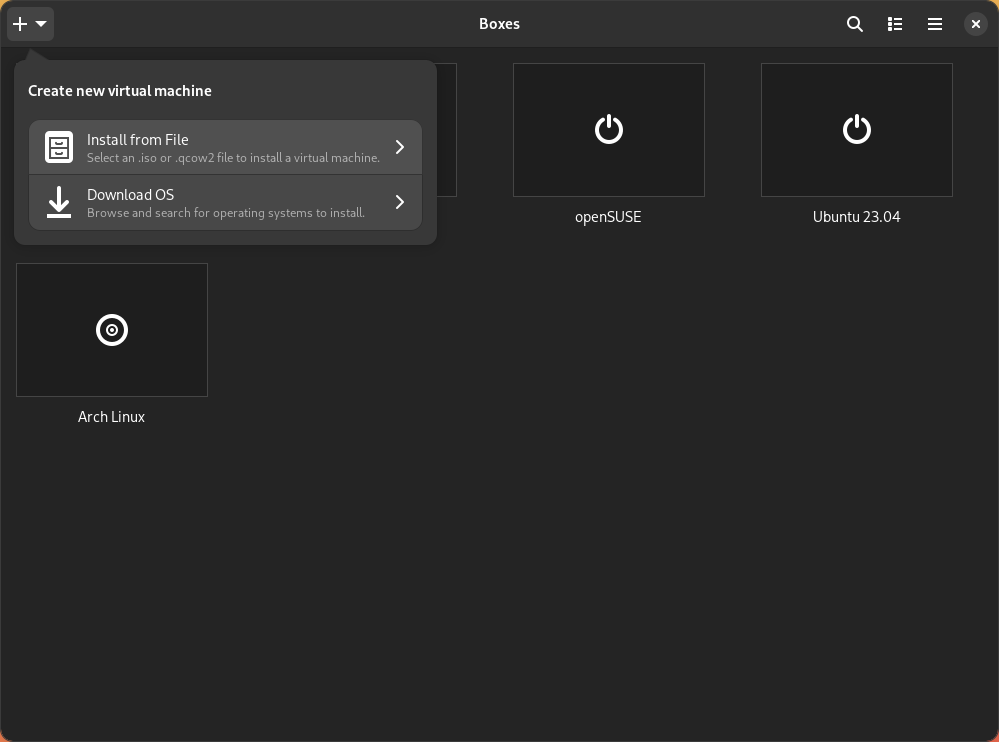This screenshot has height=742, width=999.
Task: Click 'Browse and search for operating systems' description
Action: 226,213
